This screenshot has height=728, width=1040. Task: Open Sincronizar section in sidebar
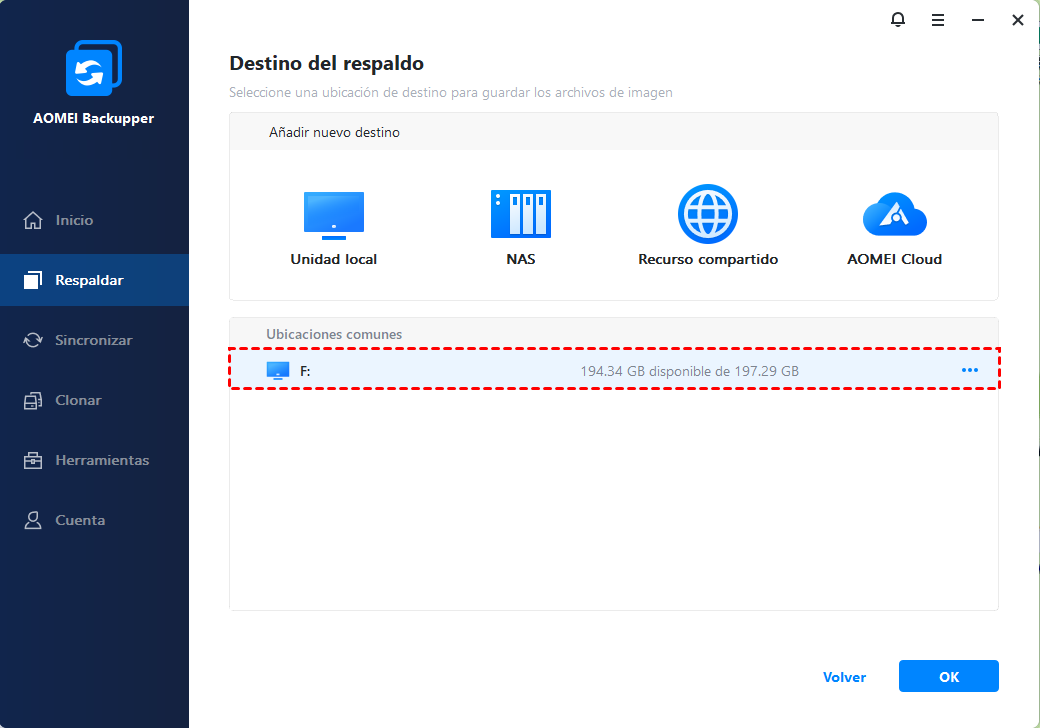coord(94,340)
